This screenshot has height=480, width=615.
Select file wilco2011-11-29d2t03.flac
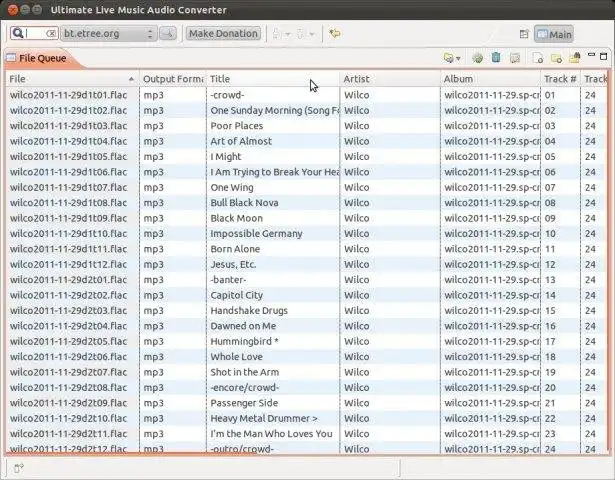pyautogui.click(x=68, y=311)
